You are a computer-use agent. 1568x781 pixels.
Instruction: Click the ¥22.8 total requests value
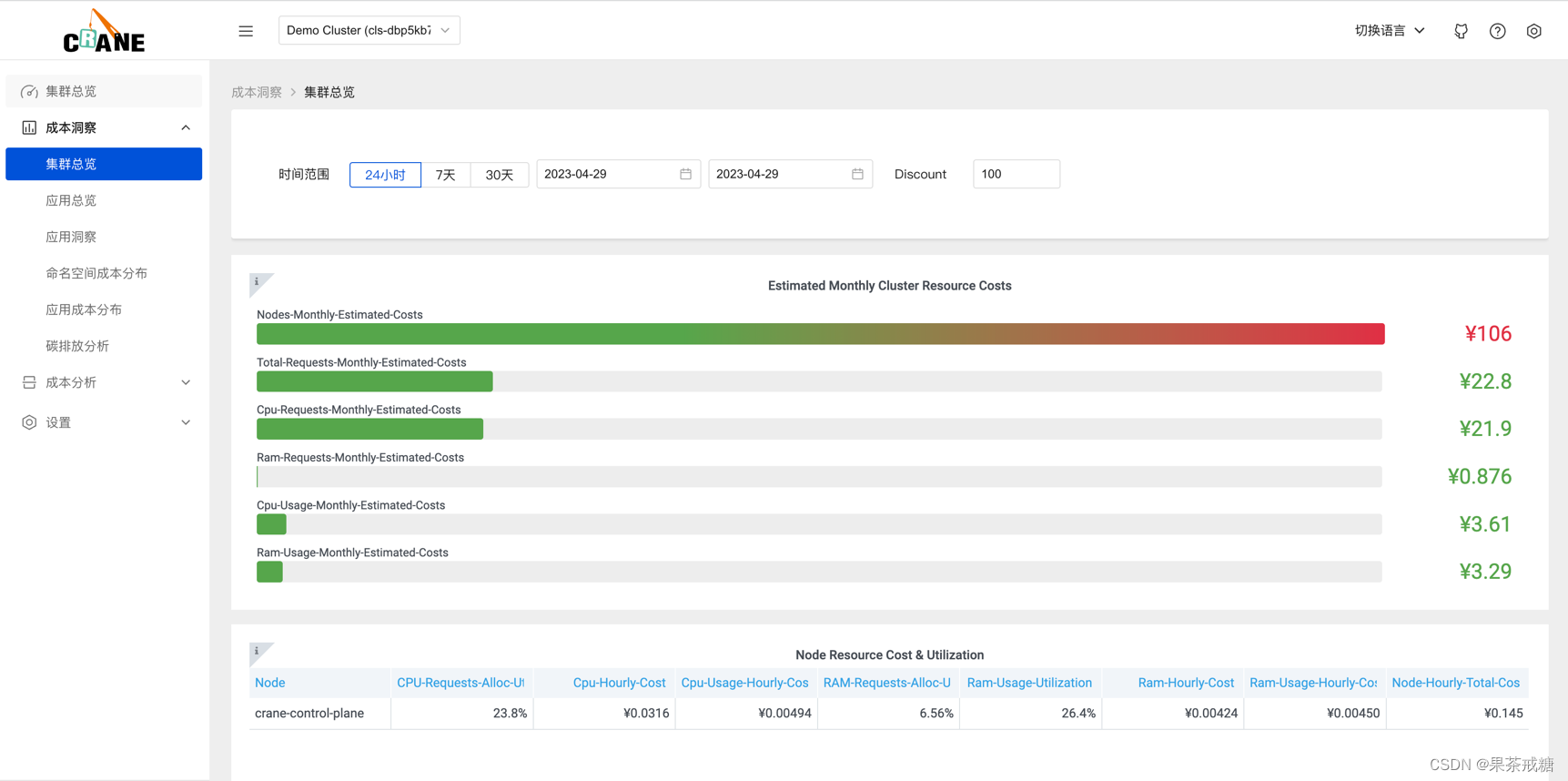pos(1485,381)
